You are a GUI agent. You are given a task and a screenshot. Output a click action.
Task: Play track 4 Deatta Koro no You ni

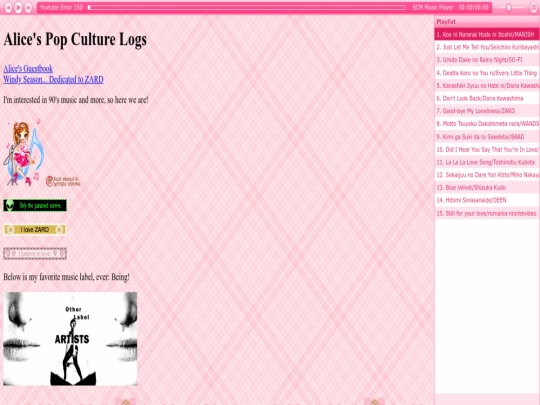487,73
